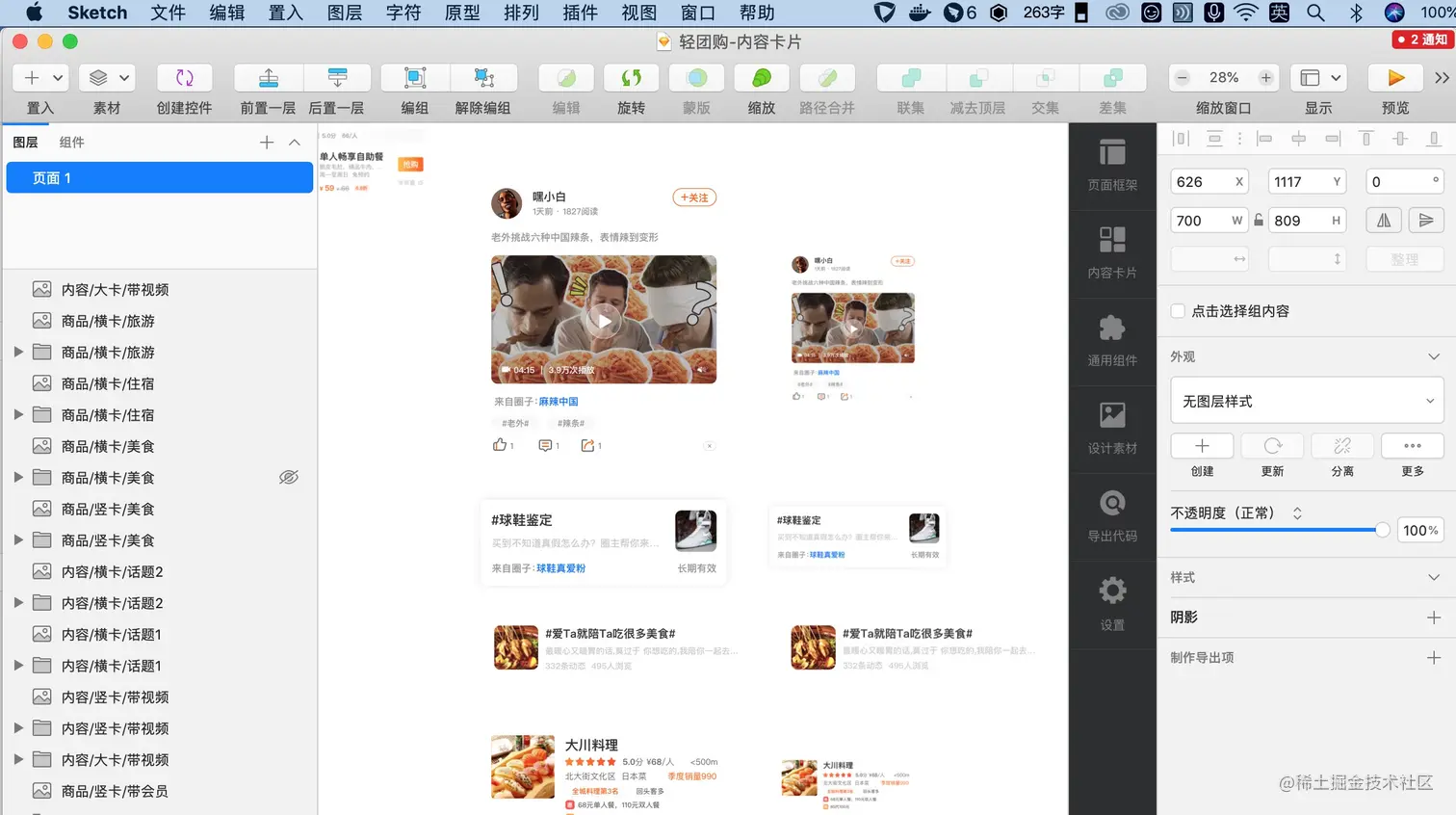Toggle the aspect ratio lock

pyautogui.click(x=1259, y=221)
